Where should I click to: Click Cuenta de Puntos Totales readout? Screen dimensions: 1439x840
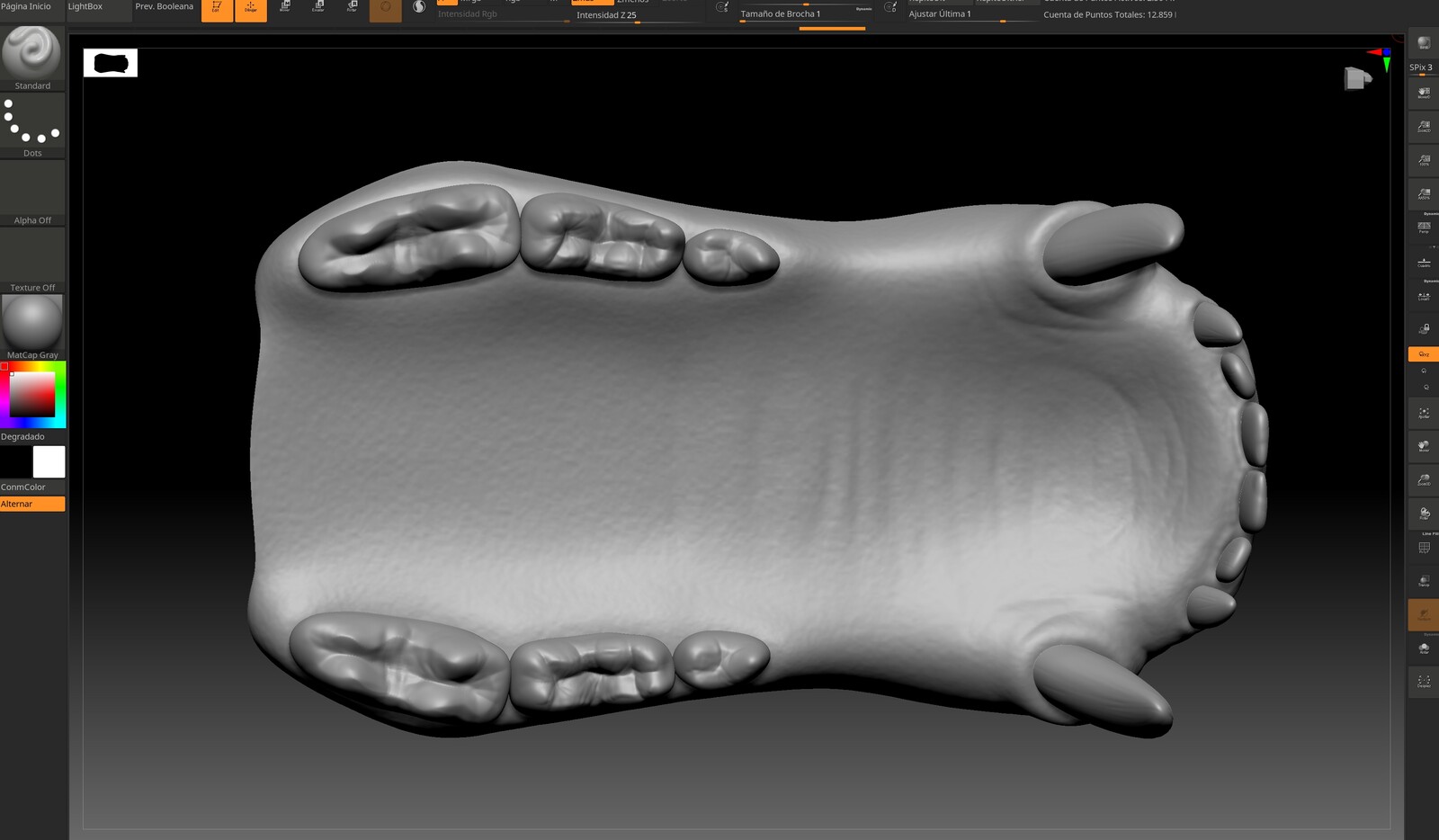tap(1110, 14)
